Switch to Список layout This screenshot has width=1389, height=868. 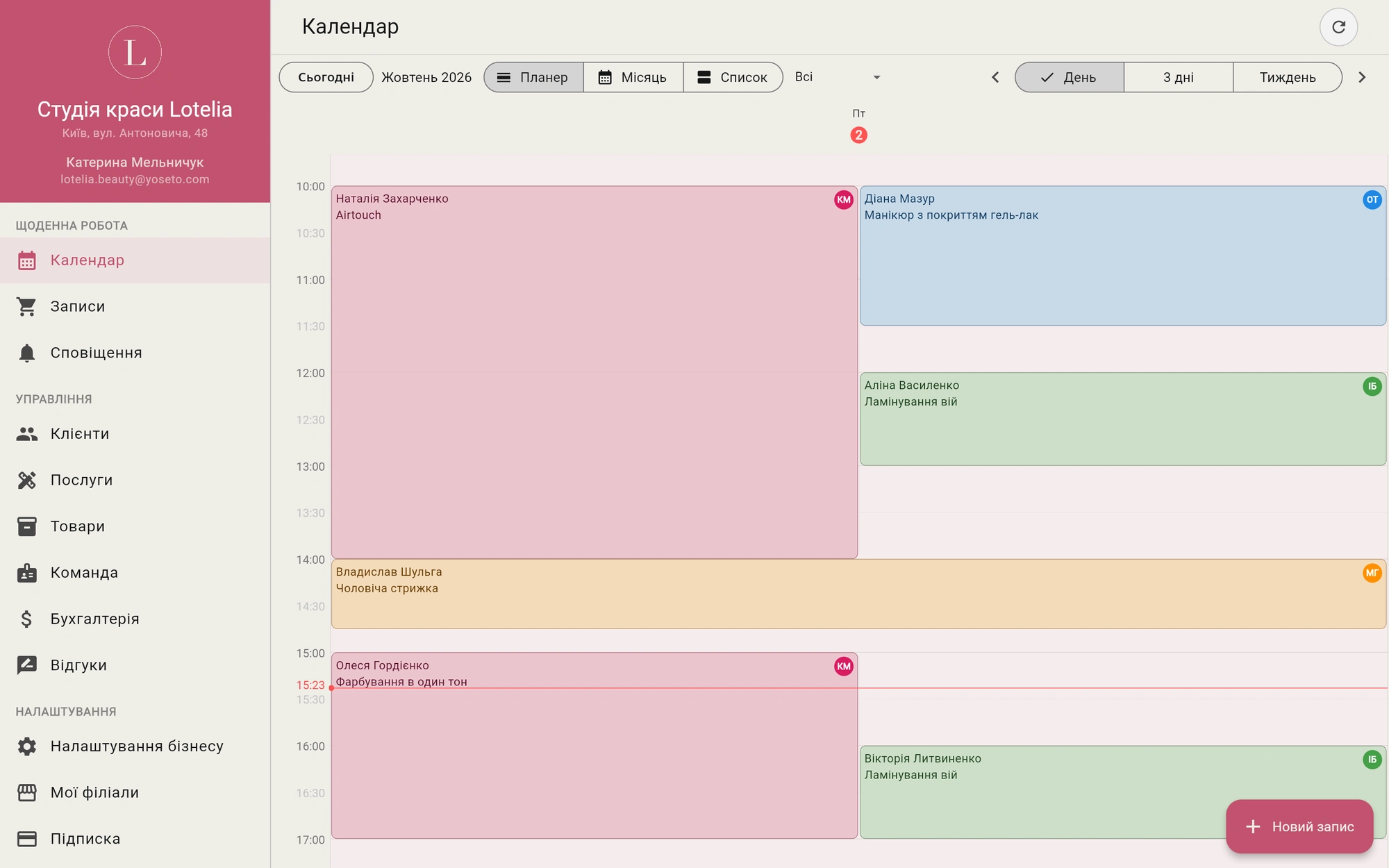point(733,77)
